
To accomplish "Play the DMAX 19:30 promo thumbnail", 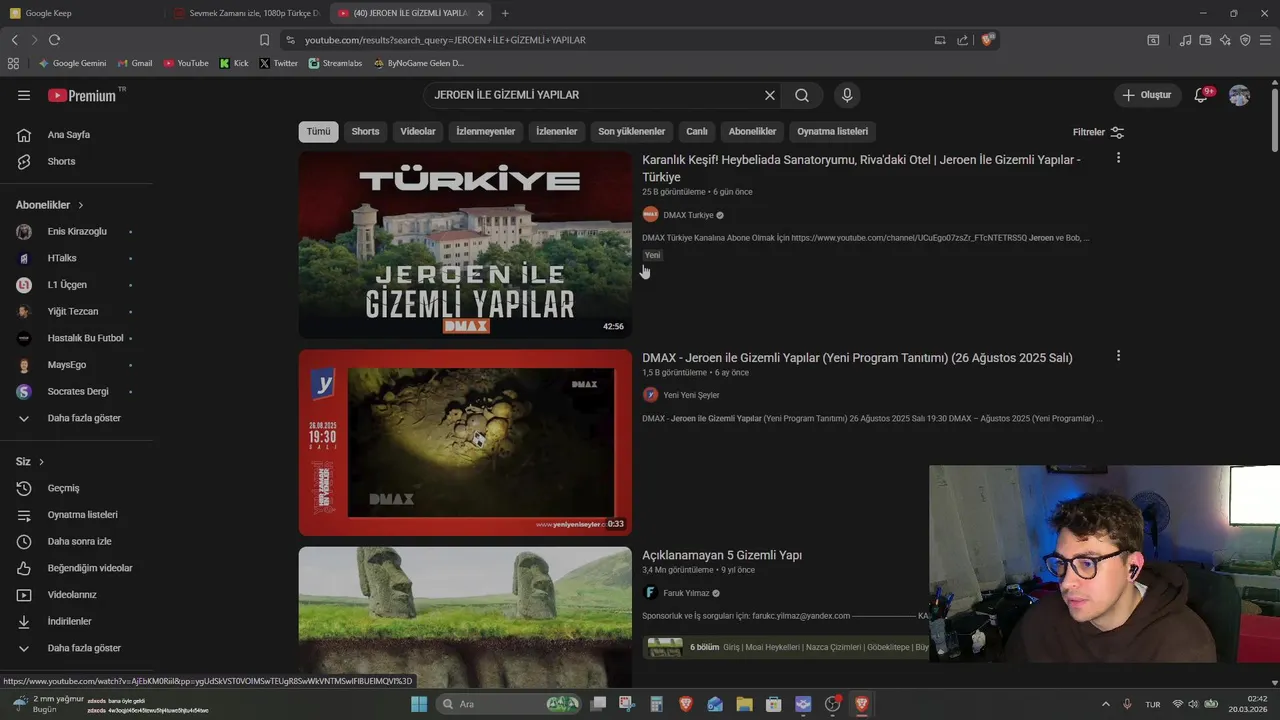I will [x=465, y=442].
